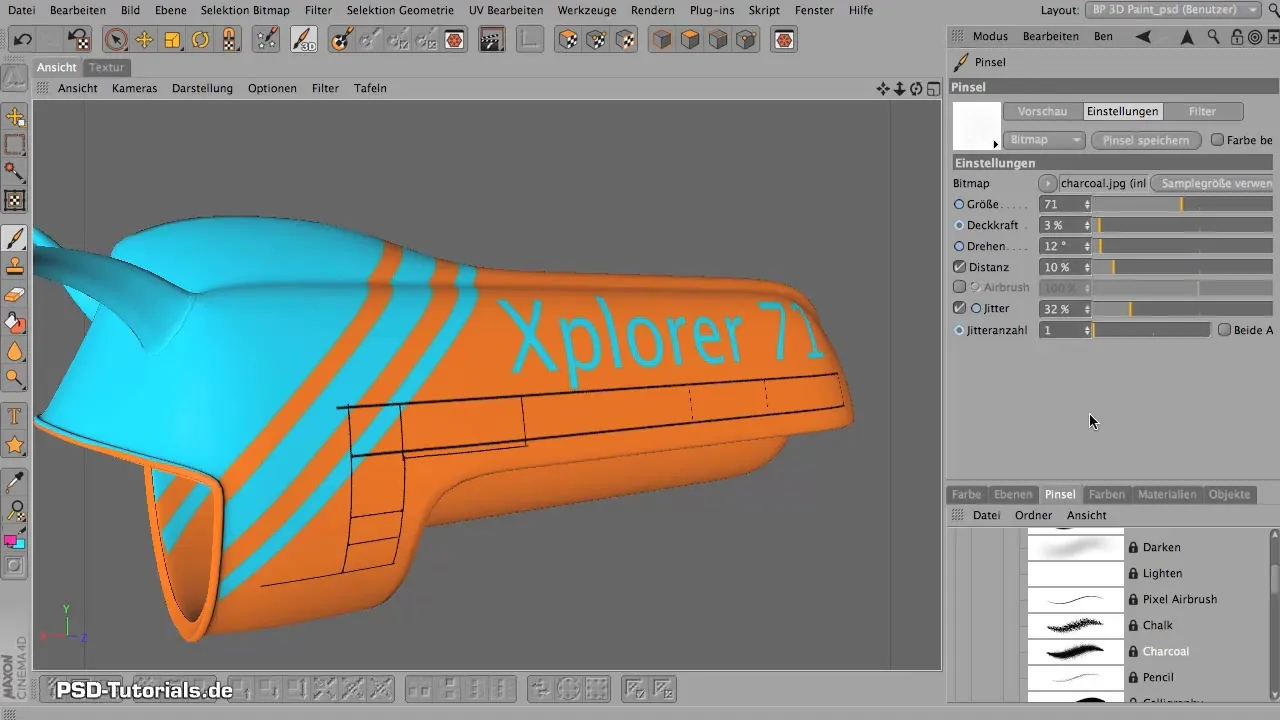Click the Jitter value stepper arrows

click(x=1087, y=309)
